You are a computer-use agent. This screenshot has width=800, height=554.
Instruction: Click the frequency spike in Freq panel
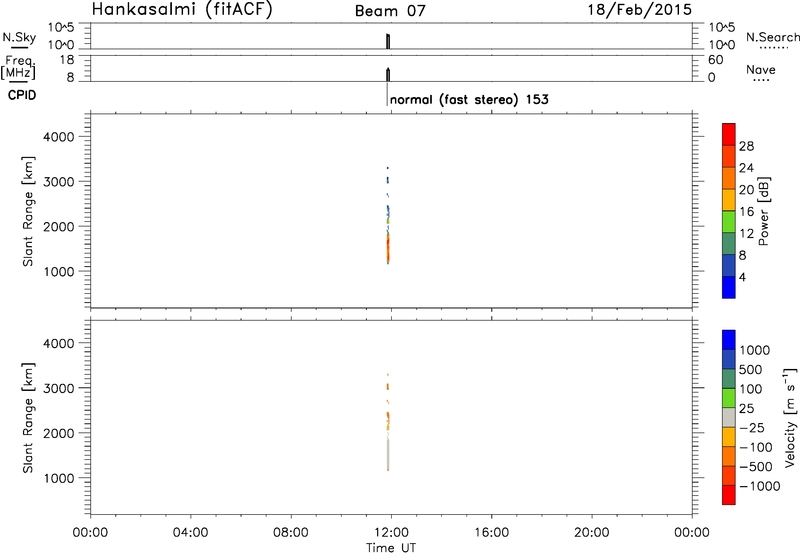point(388,74)
